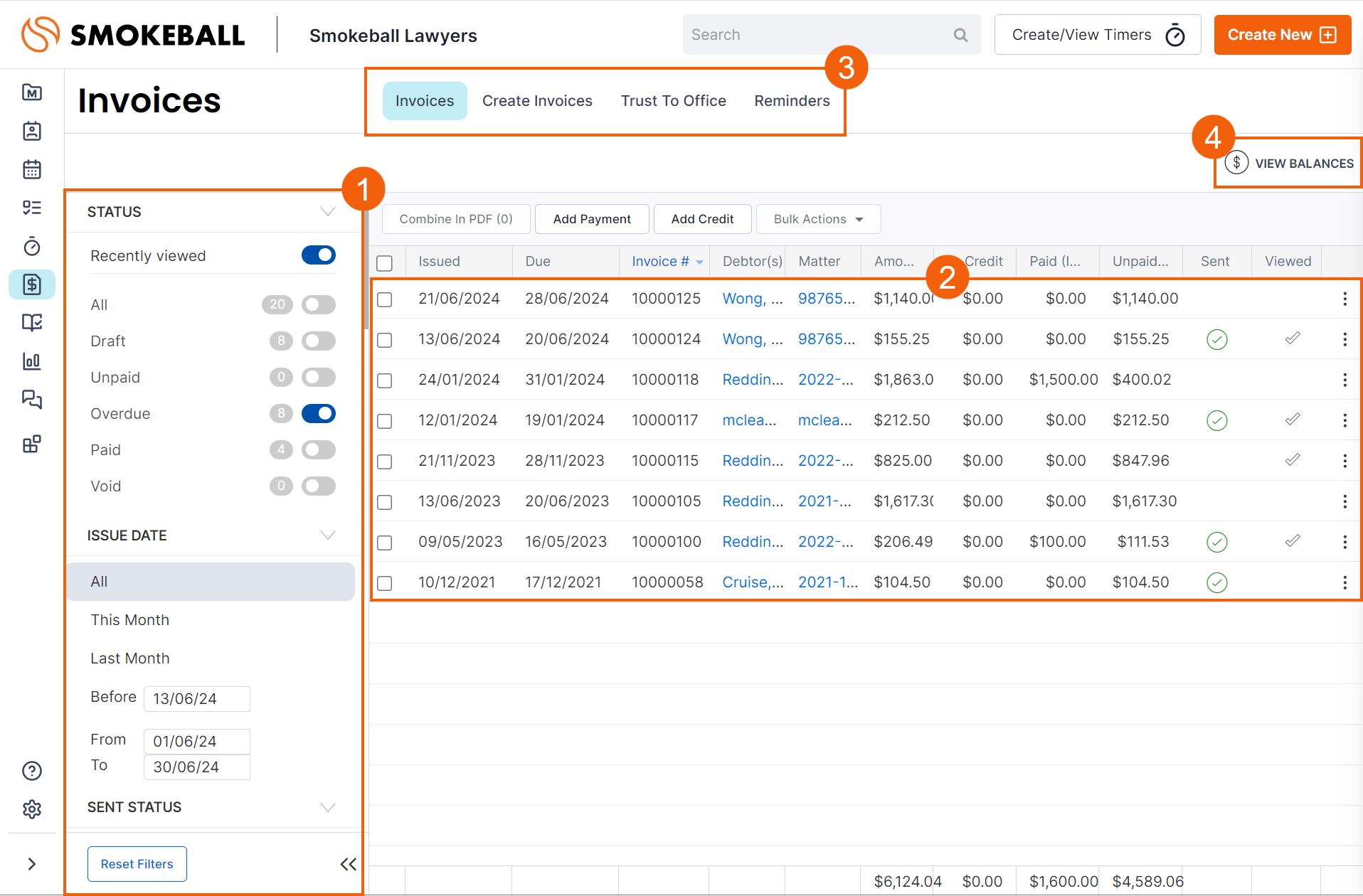Viewport: 1363px width, 896px height.
Task: Collapse the filter panel with double chevron
Action: 348,864
